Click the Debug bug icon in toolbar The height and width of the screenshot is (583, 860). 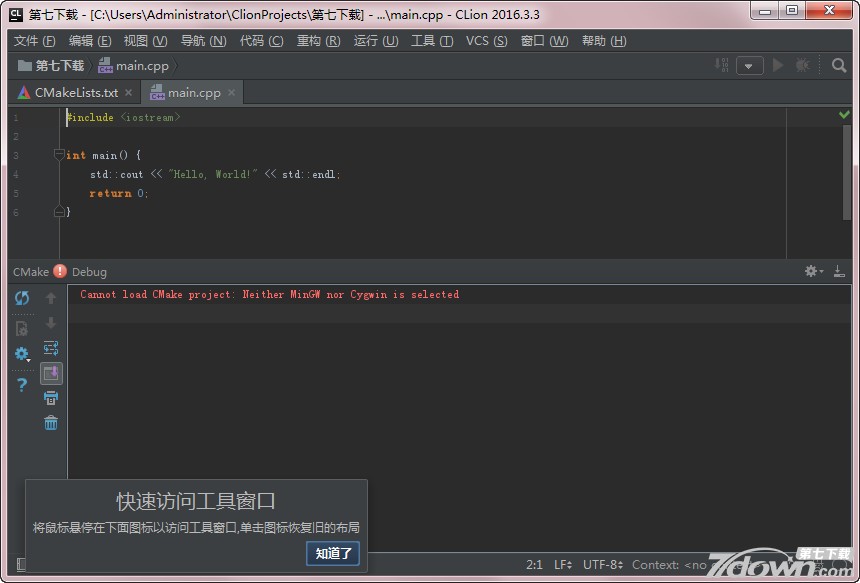pyautogui.click(x=802, y=65)
